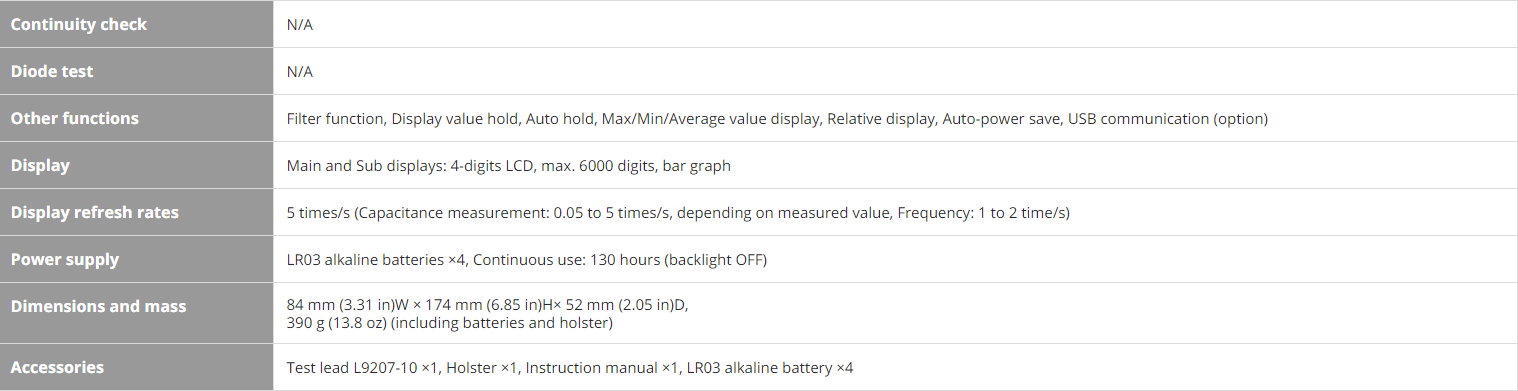Click the Other functions row label
Image resolution: width=1518 pixels, height=391 pixels.
point(136,118)
